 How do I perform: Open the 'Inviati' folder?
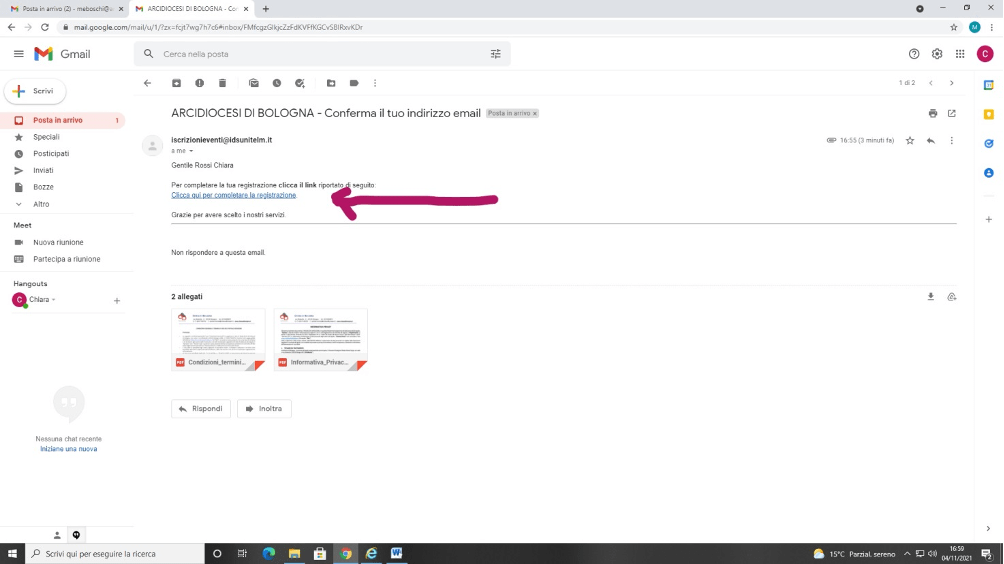point(44,170)
